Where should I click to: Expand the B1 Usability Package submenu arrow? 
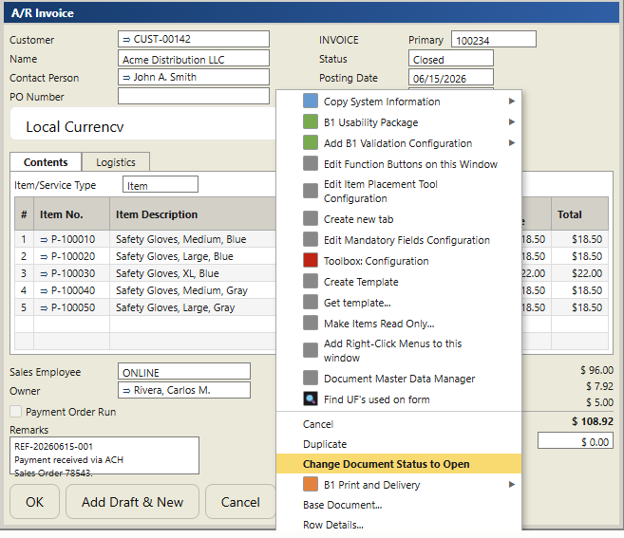point(511,122)
